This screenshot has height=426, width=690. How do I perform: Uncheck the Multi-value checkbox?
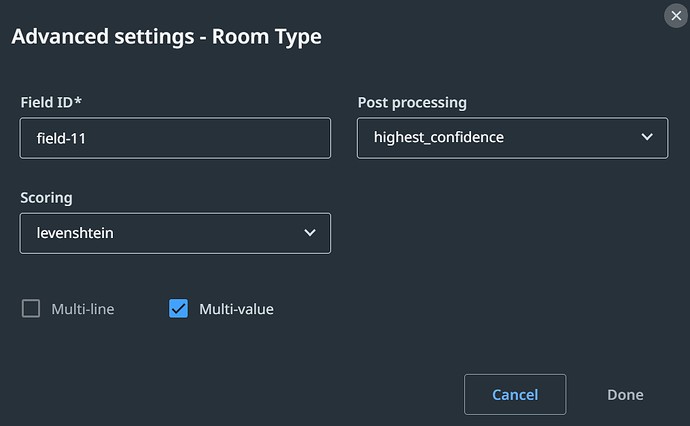pos(178,308)
